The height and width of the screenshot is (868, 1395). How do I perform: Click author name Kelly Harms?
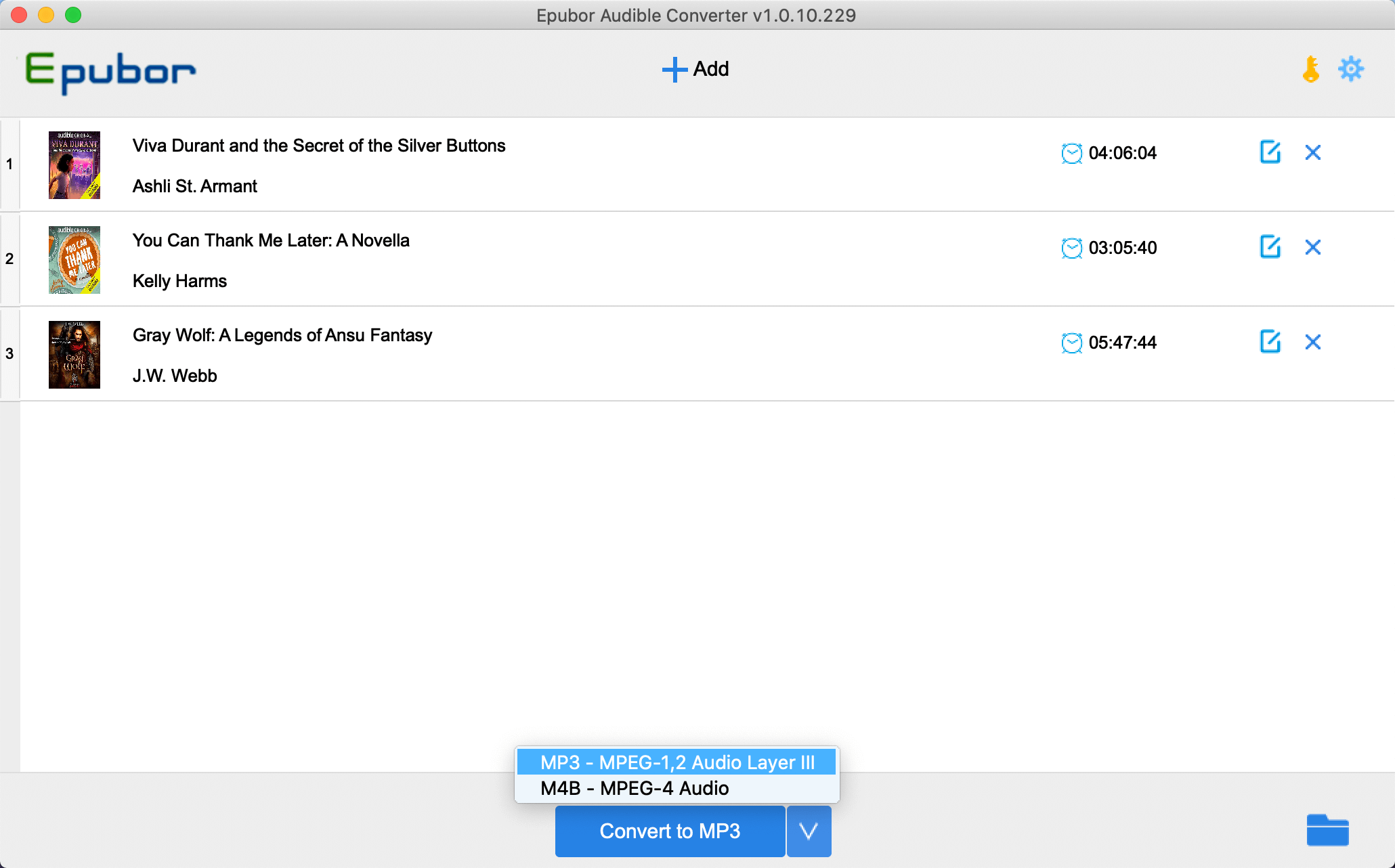click(x=179, y=281)
